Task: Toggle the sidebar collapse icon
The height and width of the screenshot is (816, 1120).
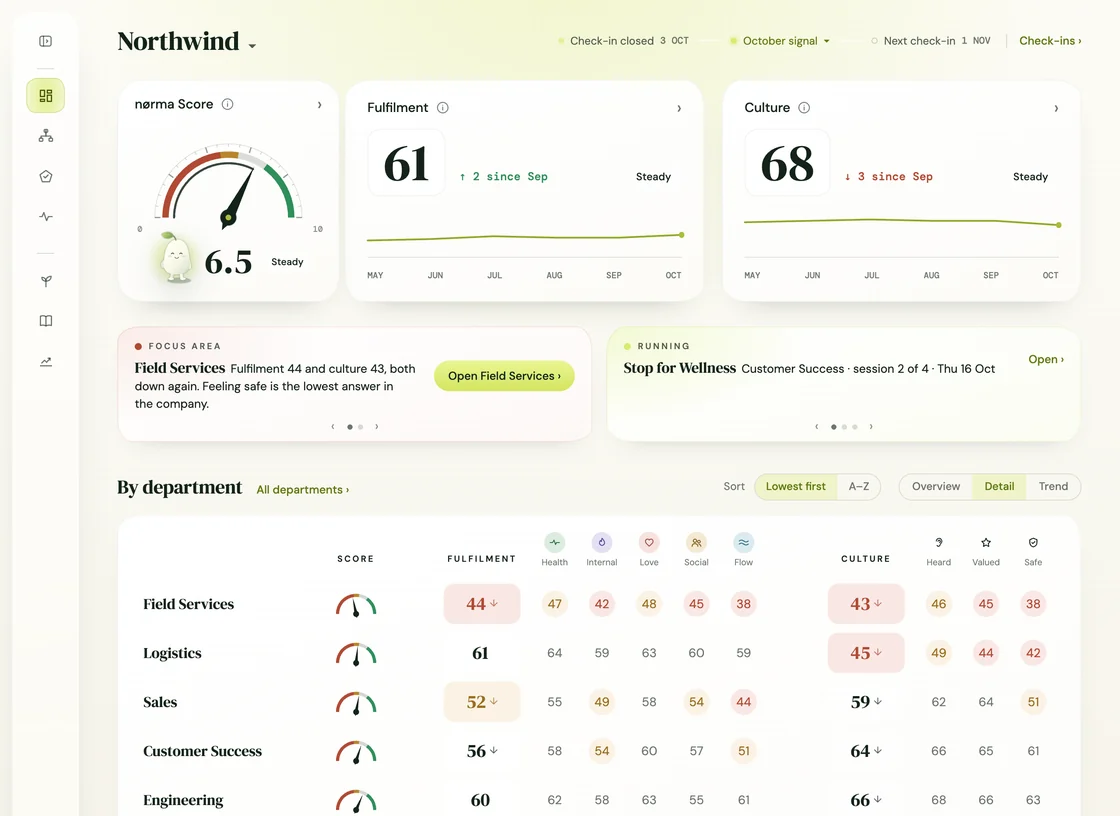Action: [x=46, y=41]
